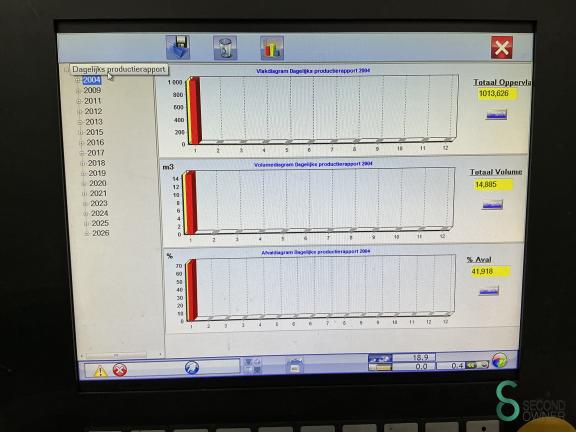Select year 2026 in the tree
The width and height of the screenshot is (576, 432).
[101, 233]
